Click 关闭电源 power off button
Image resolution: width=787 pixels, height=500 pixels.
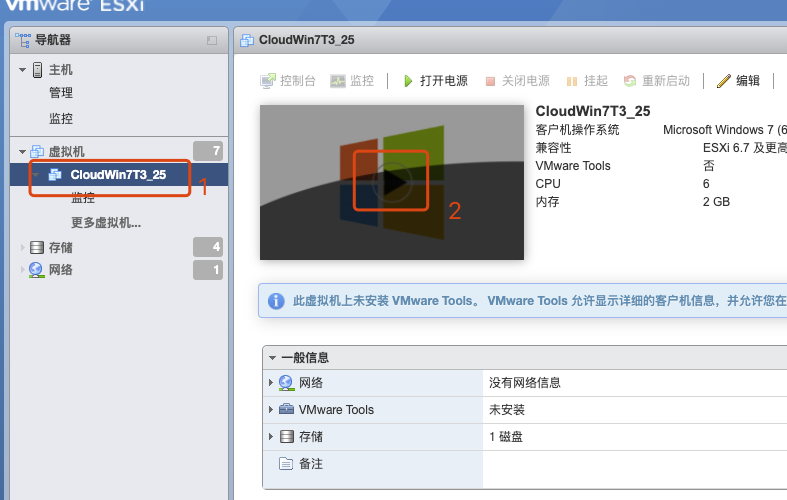click(x=517, y=81)
